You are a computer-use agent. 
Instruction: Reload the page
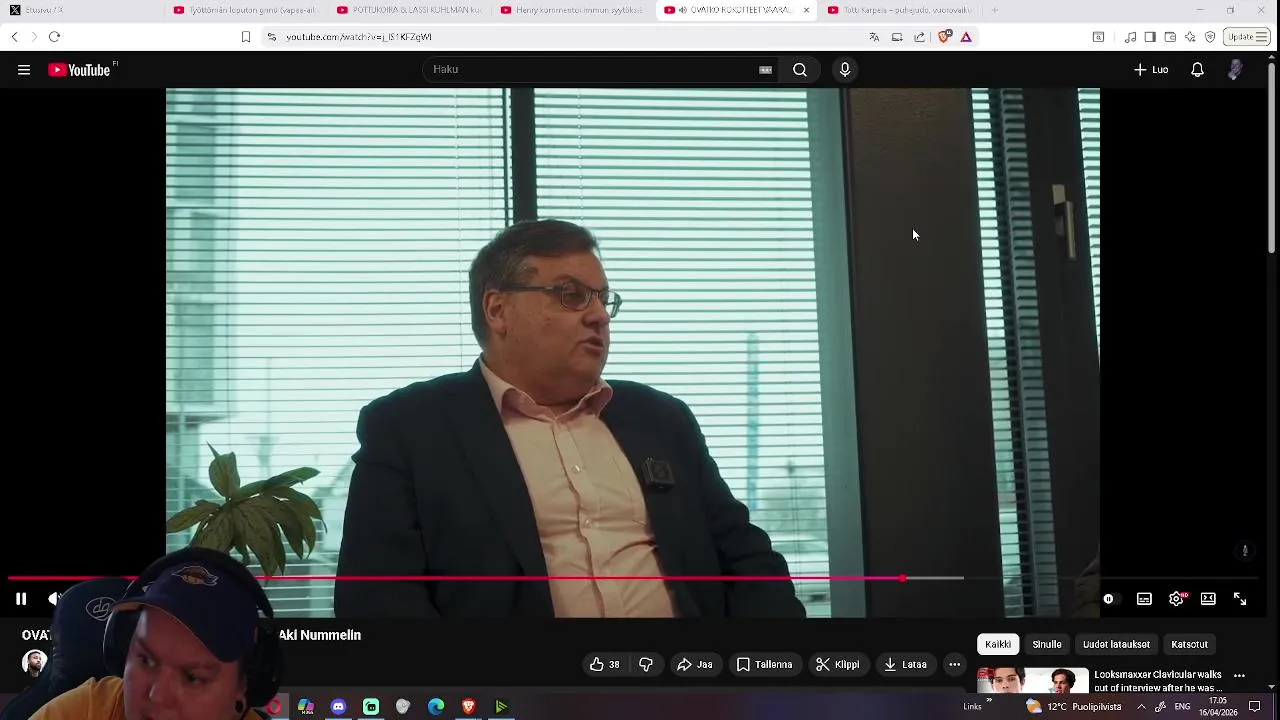(x=54, y=37)
